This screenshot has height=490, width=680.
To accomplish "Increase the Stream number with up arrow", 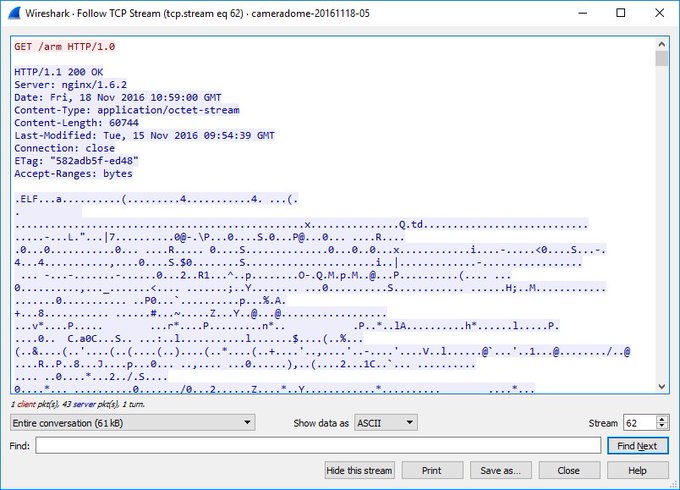I will 661,419.
